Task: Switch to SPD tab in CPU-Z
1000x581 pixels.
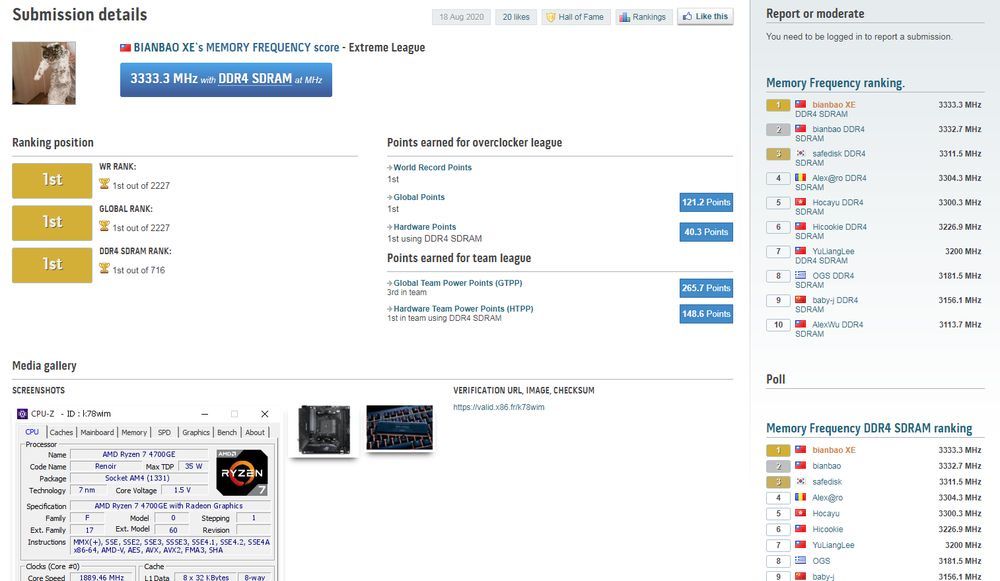Action: tap(165, 432)
